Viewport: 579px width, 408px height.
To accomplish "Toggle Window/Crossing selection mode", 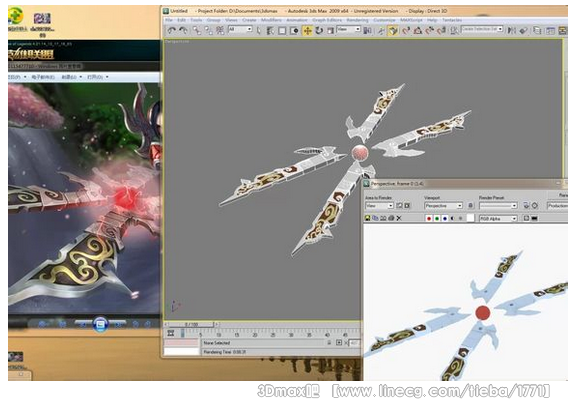I will point(294,31).
